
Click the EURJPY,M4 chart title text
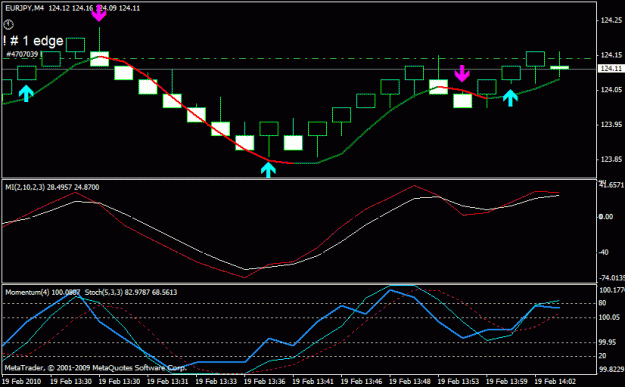pos(25,8)
